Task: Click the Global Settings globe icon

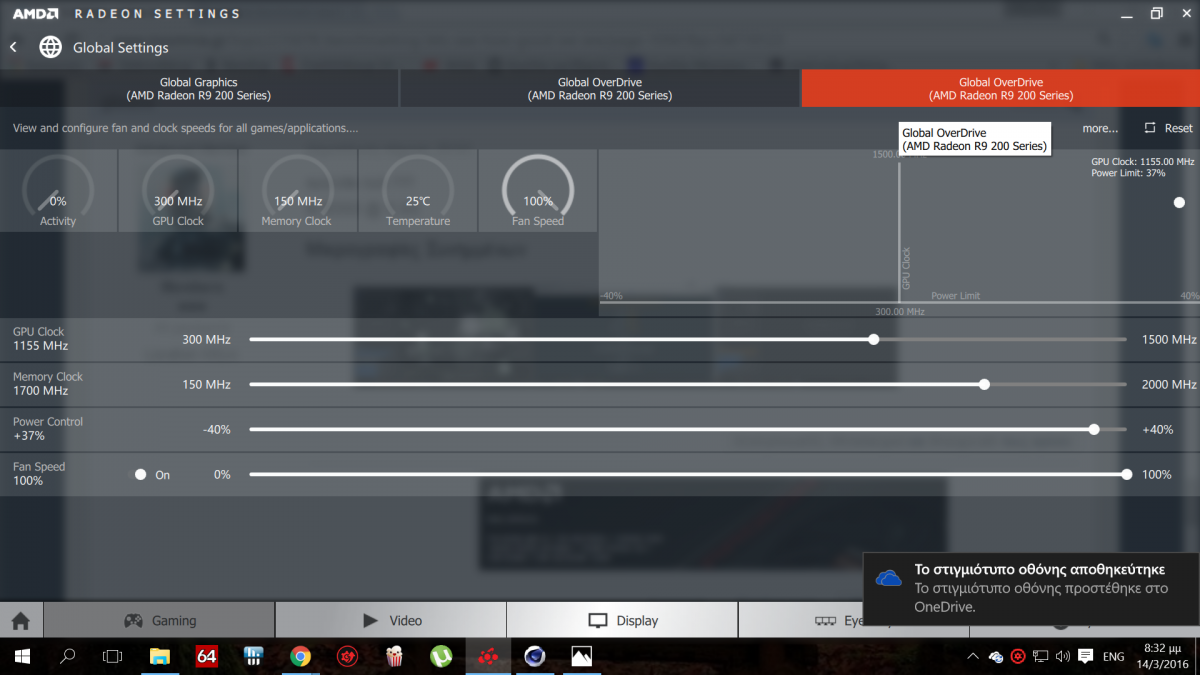Action: click(x=50, y=47)
